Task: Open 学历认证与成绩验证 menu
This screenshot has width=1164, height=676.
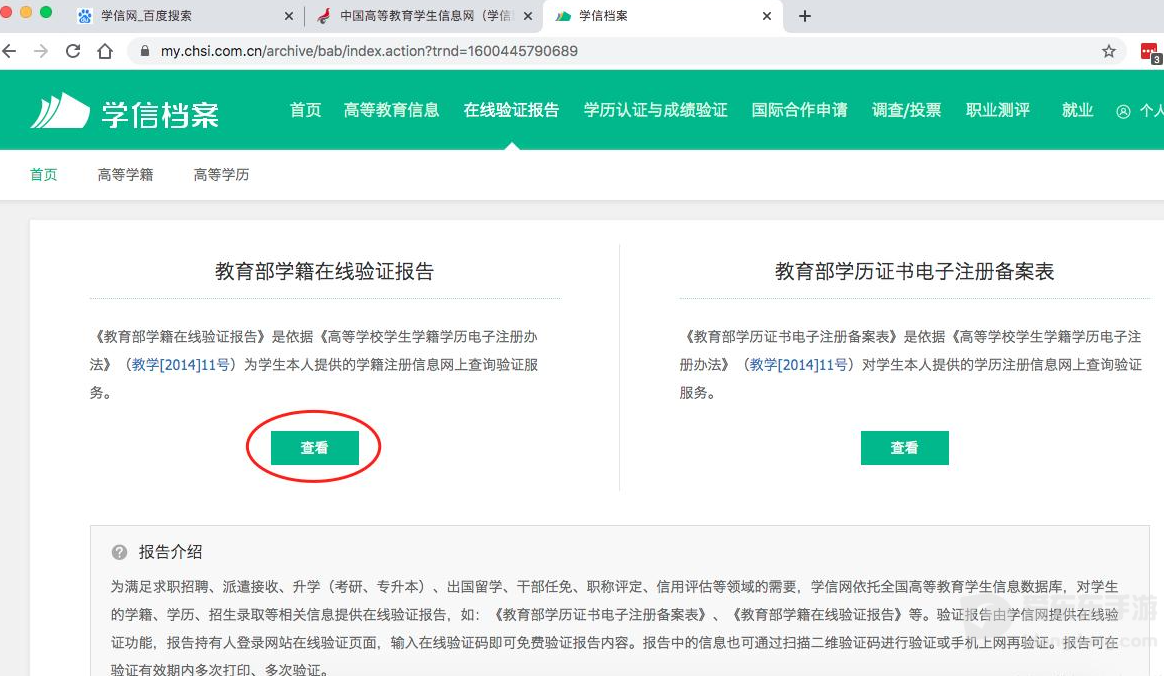Action: click(x=655, y=110)
